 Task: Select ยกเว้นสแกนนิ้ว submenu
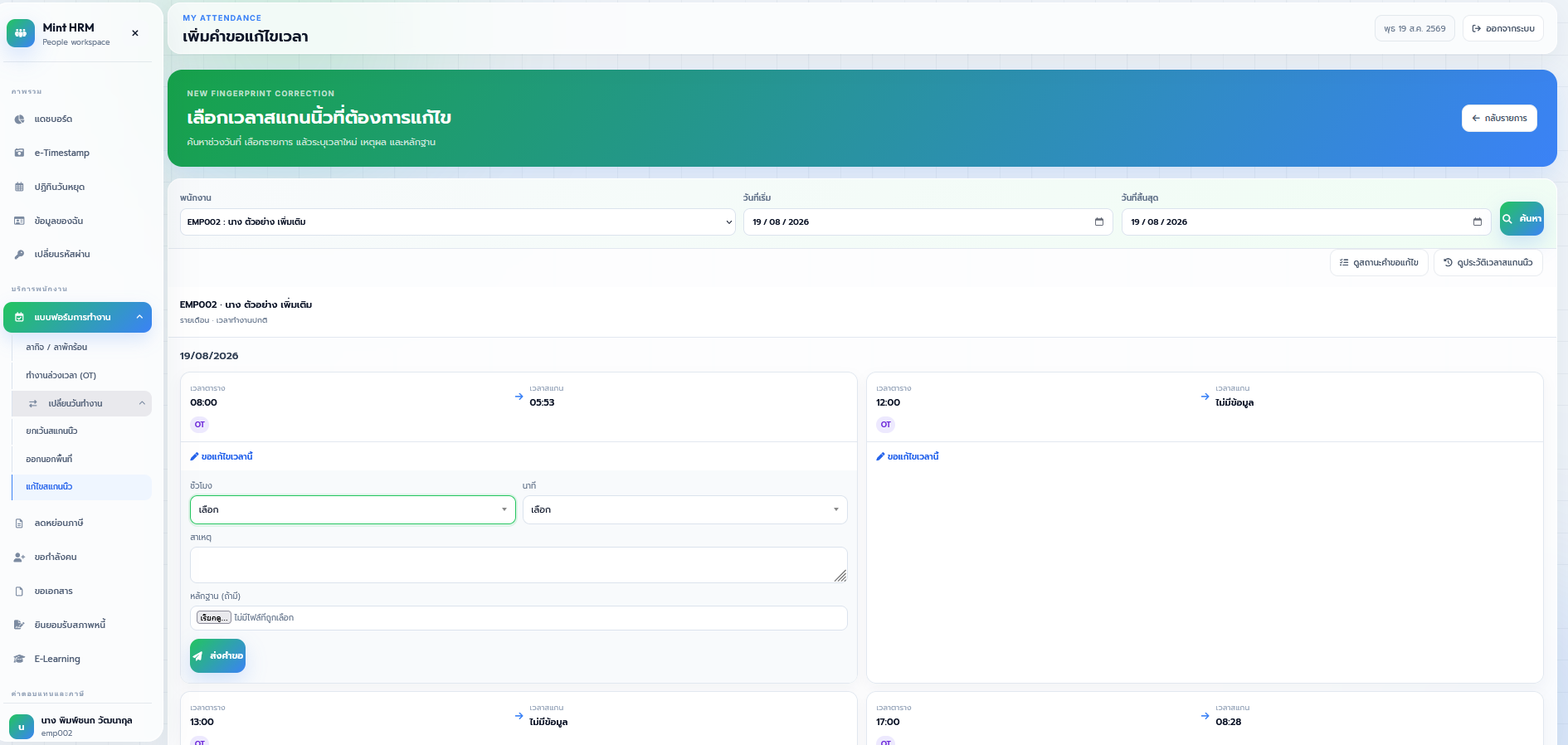pos(81,431)
